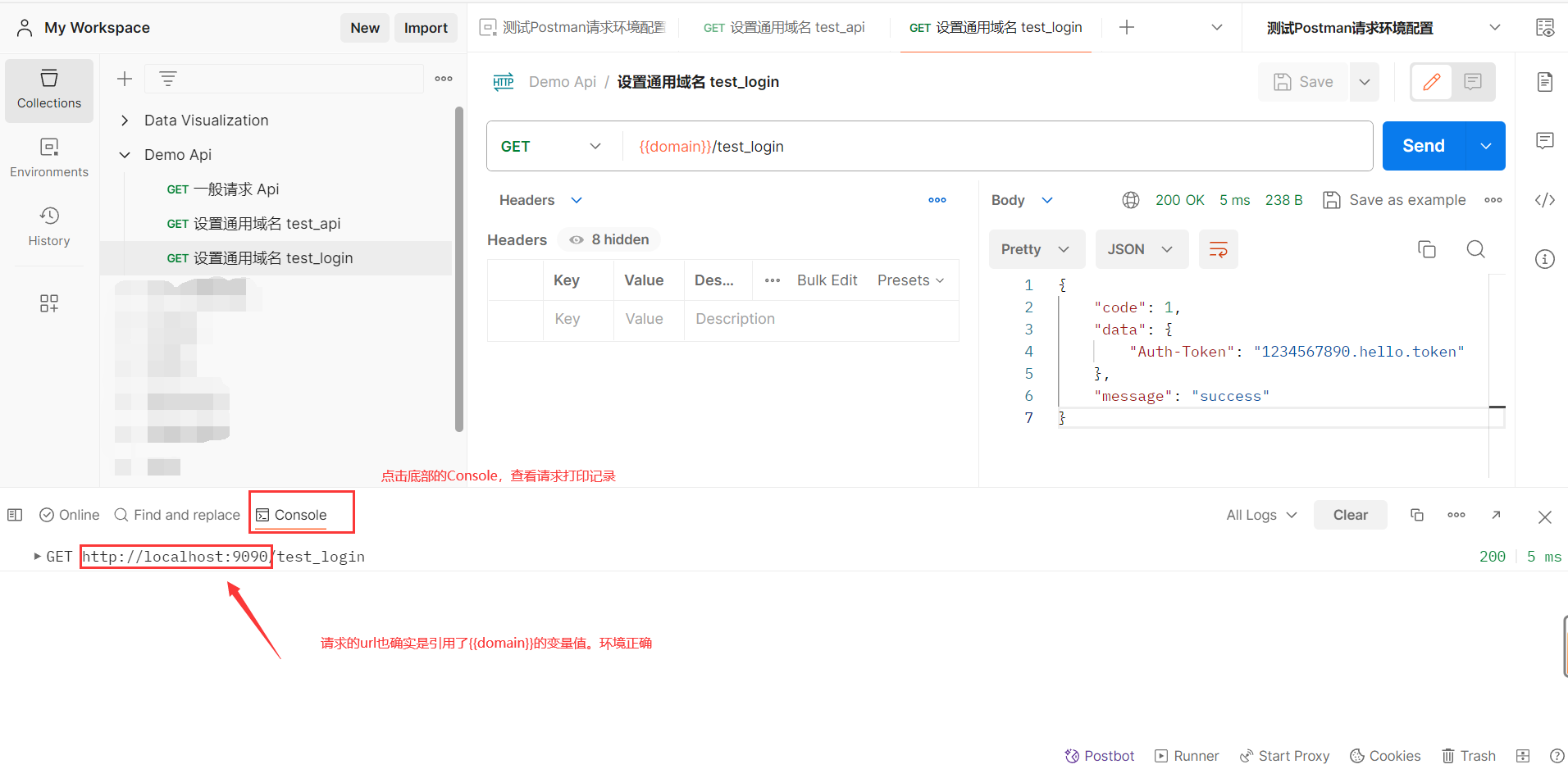Open the Code snippet icon

1545,200
